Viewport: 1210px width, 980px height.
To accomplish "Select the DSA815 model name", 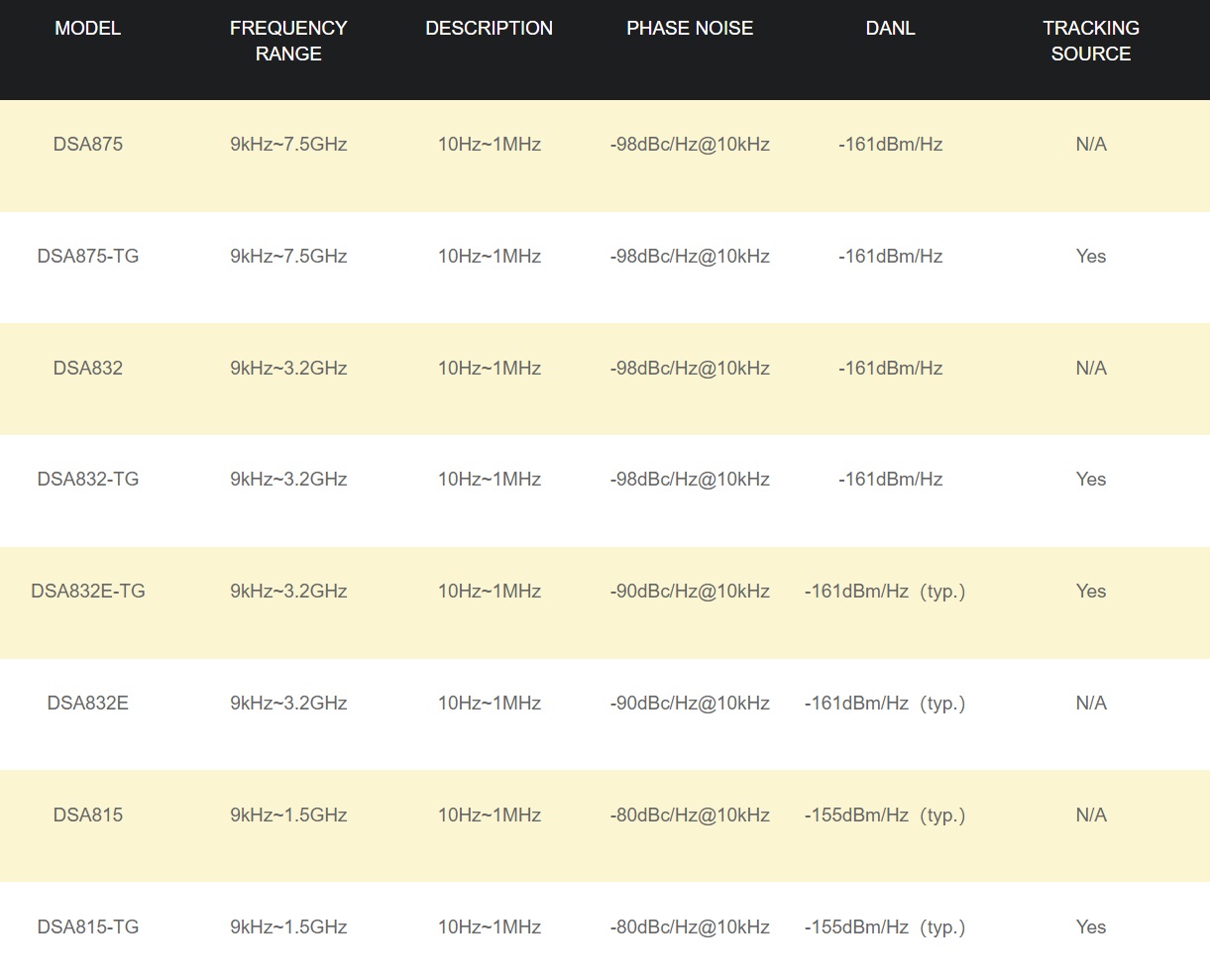I will (88, 816).
